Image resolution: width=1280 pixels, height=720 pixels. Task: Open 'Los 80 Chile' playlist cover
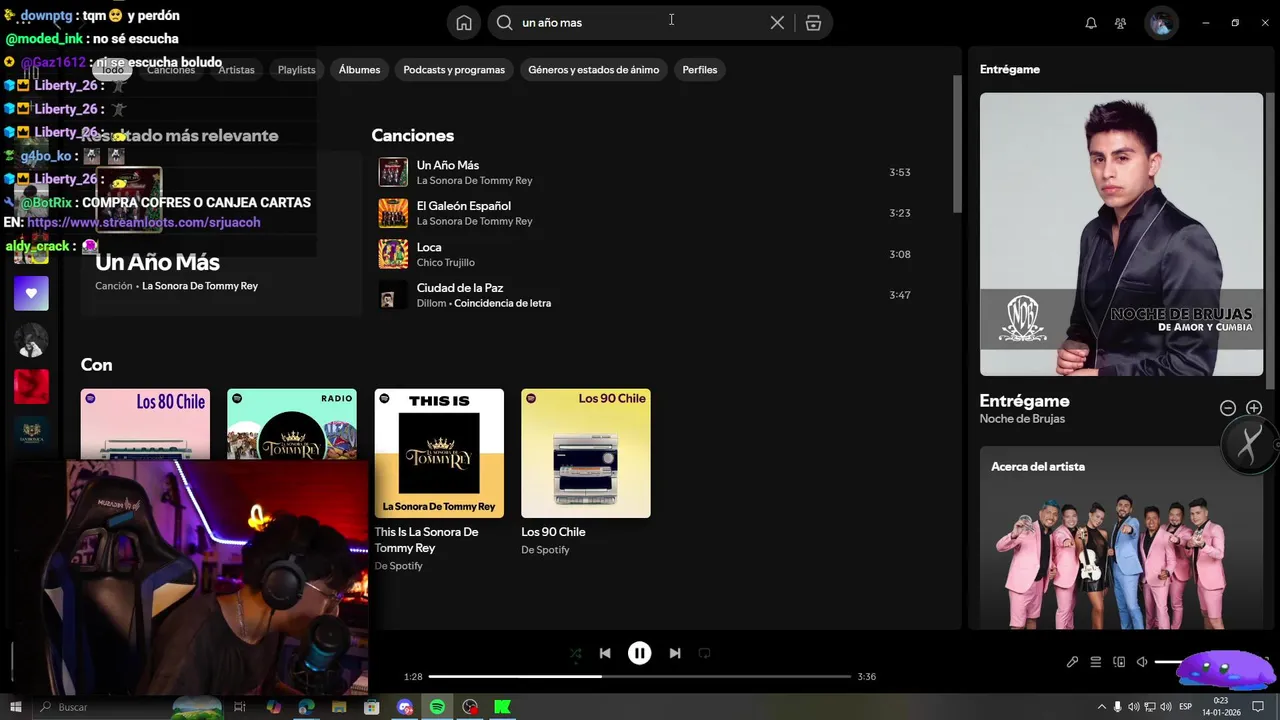click(146, 424)
